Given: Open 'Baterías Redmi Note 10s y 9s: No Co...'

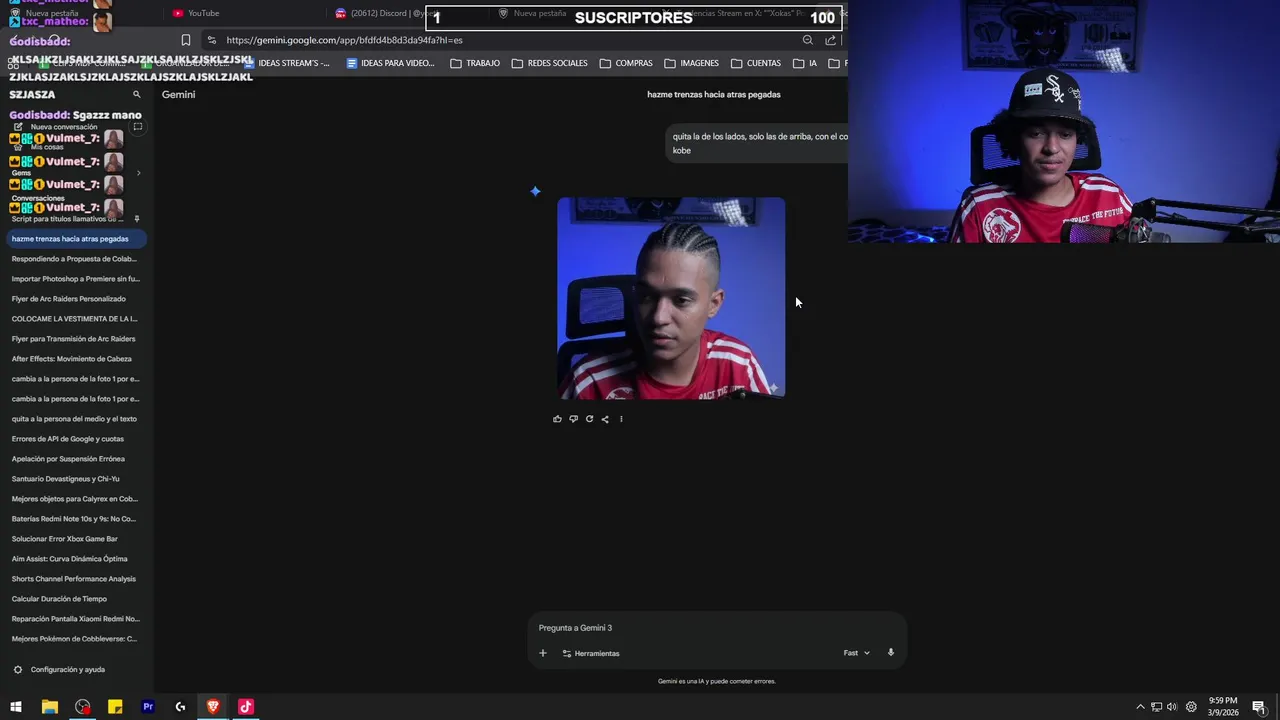Looking at the screenshot, I should tap(74, 519).
